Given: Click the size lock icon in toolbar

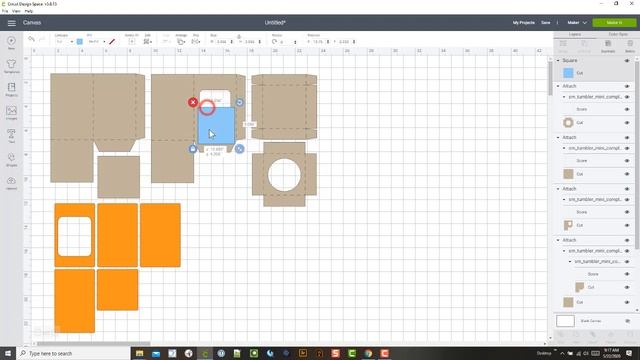Looking at the screenshot, I should pyautogui.click(x=239, y=37).
